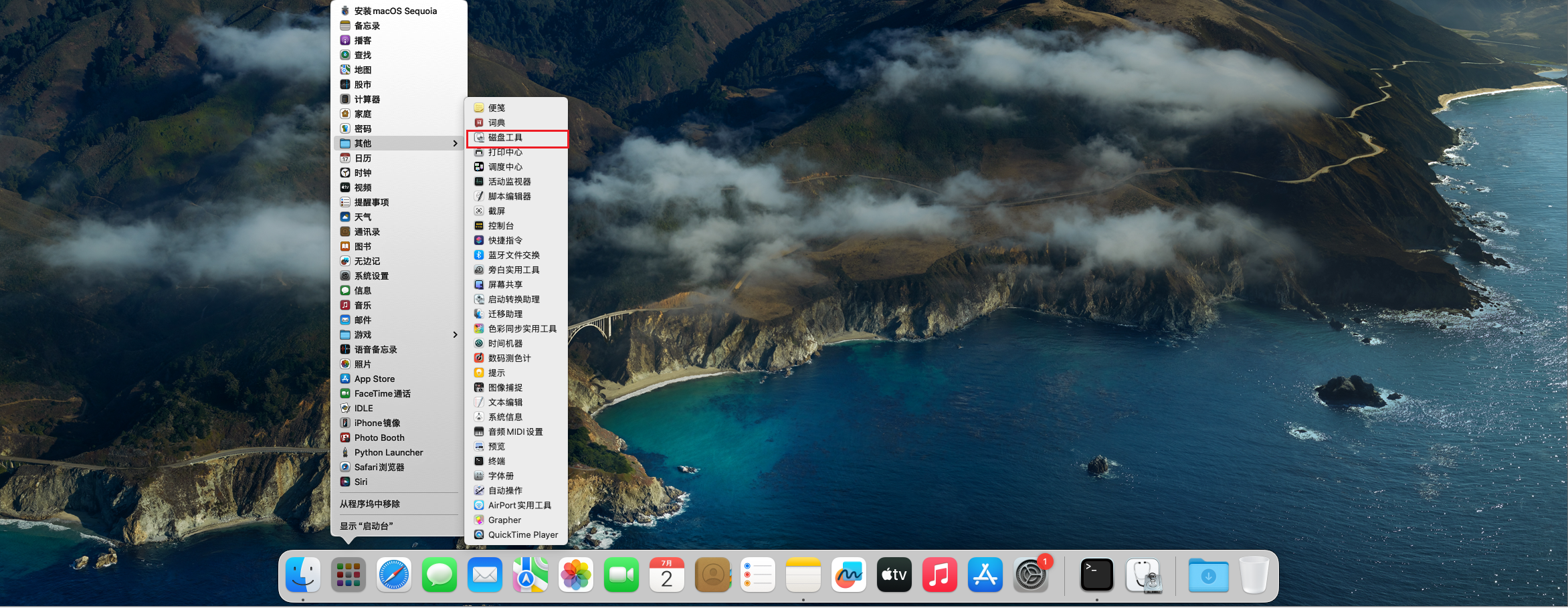Viewport: 1568px width, 608px height.
Task: Select 截屏 in the submenu
Action: tap(517, 211)
